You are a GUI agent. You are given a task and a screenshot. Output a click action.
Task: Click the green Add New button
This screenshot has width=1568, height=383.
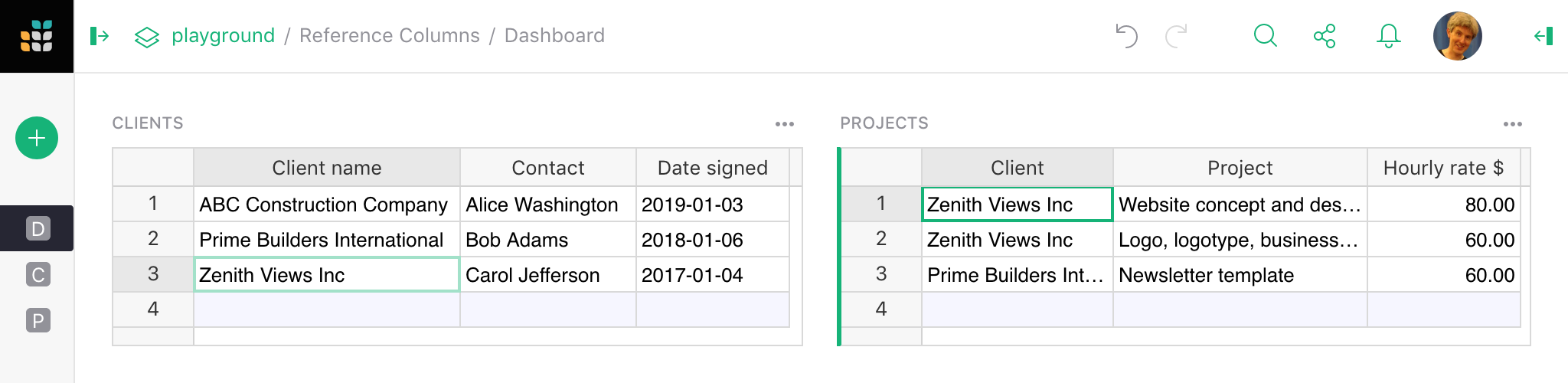coord(37,138)
